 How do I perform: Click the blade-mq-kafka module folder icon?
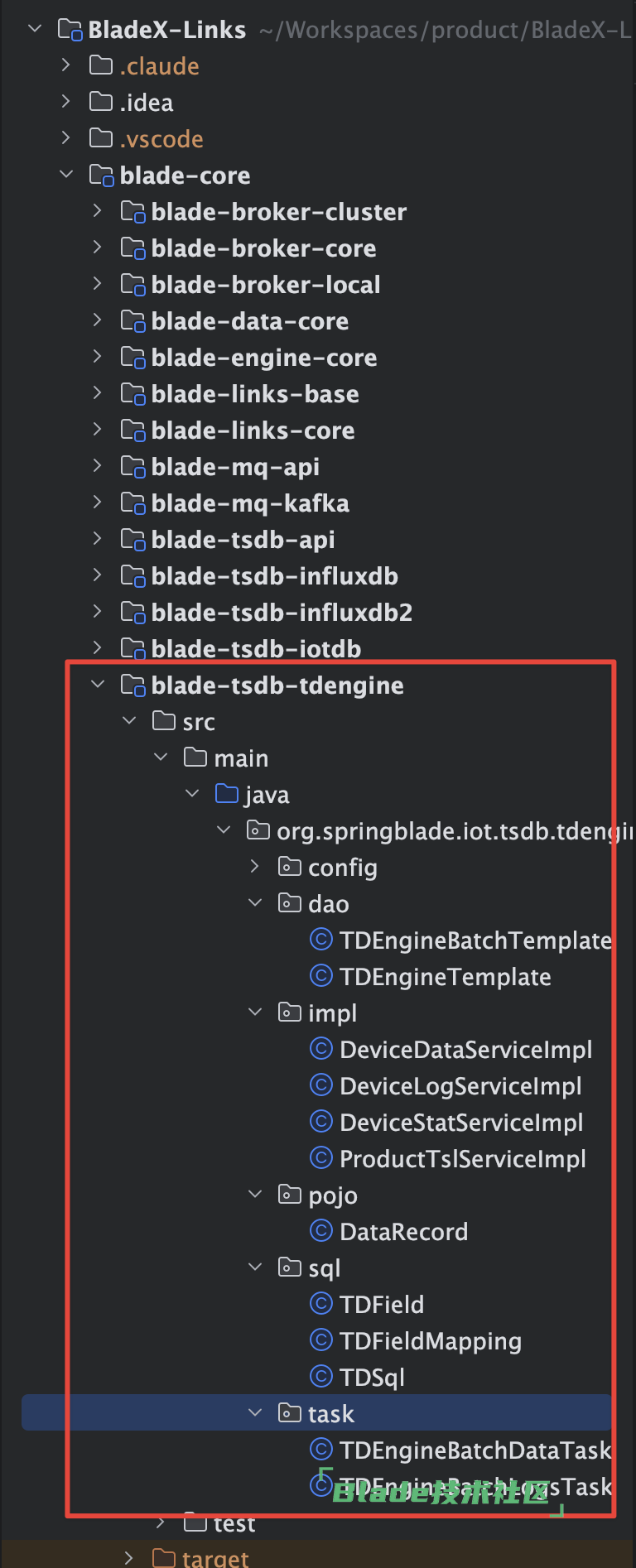(132, 503)
